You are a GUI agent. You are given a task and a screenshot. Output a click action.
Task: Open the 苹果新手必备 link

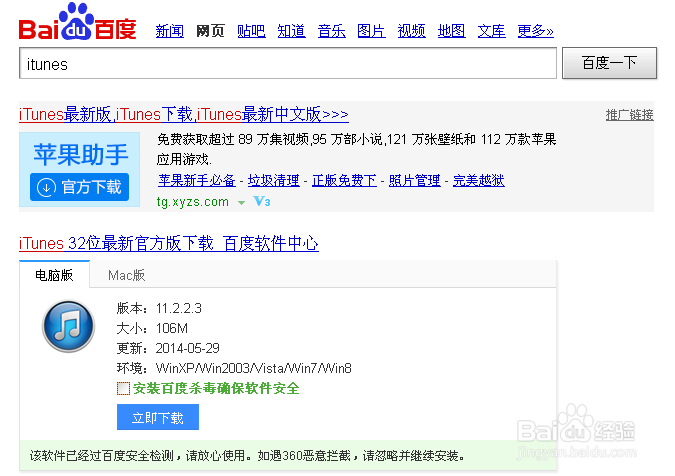pos(197,180)
